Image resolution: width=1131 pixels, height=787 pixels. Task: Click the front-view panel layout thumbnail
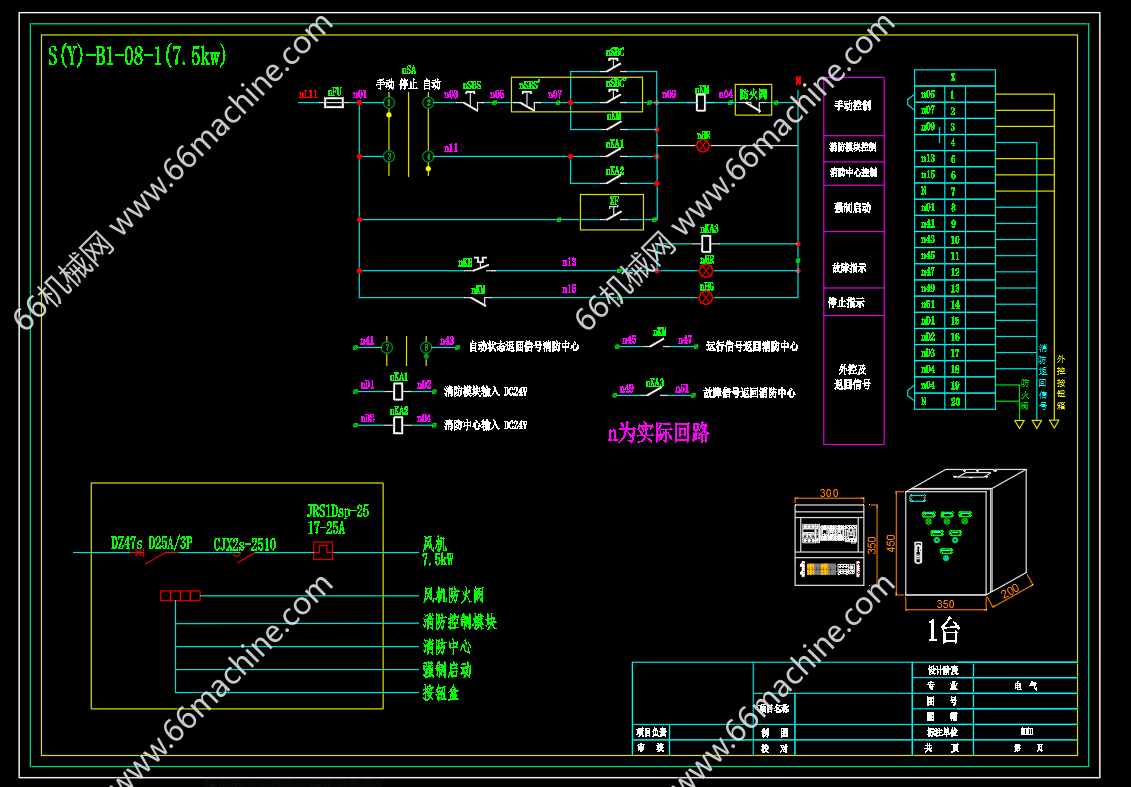[x=829, y=543]
